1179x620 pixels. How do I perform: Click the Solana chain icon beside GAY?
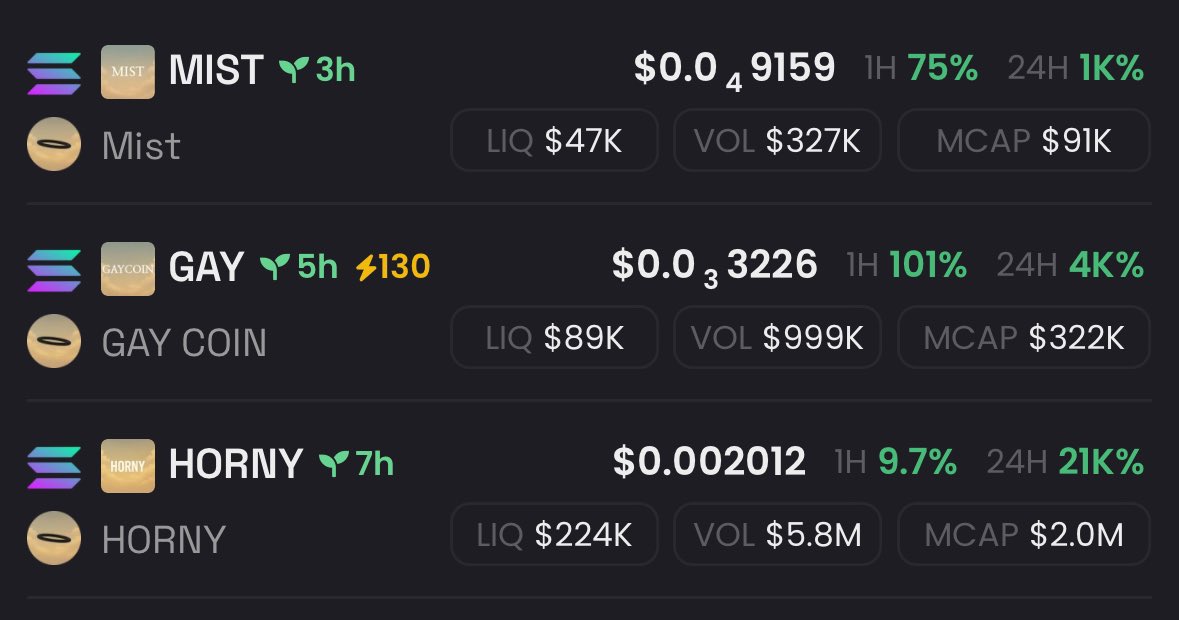[x=54, y=270]
